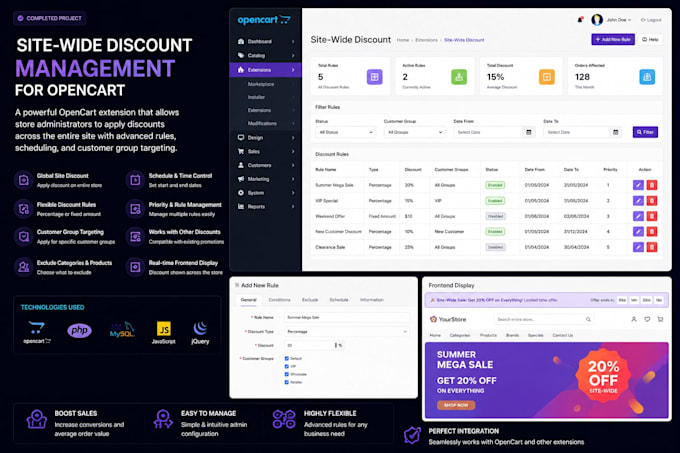
Task: Click the Filter button
Action: tap(645, 132)
